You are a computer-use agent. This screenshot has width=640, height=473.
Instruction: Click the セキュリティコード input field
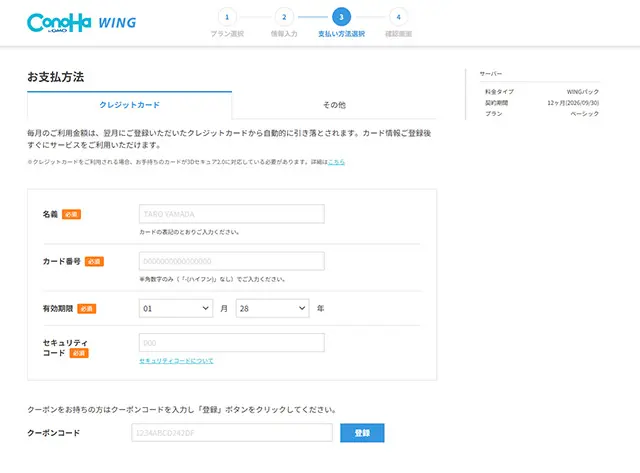(x=231, y=343)
